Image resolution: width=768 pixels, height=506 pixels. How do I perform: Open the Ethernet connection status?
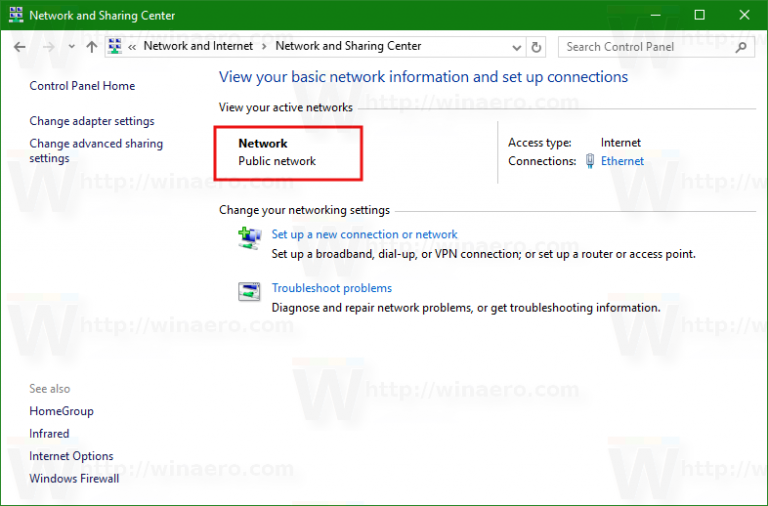pyautogui.click(x=622, y=161)
